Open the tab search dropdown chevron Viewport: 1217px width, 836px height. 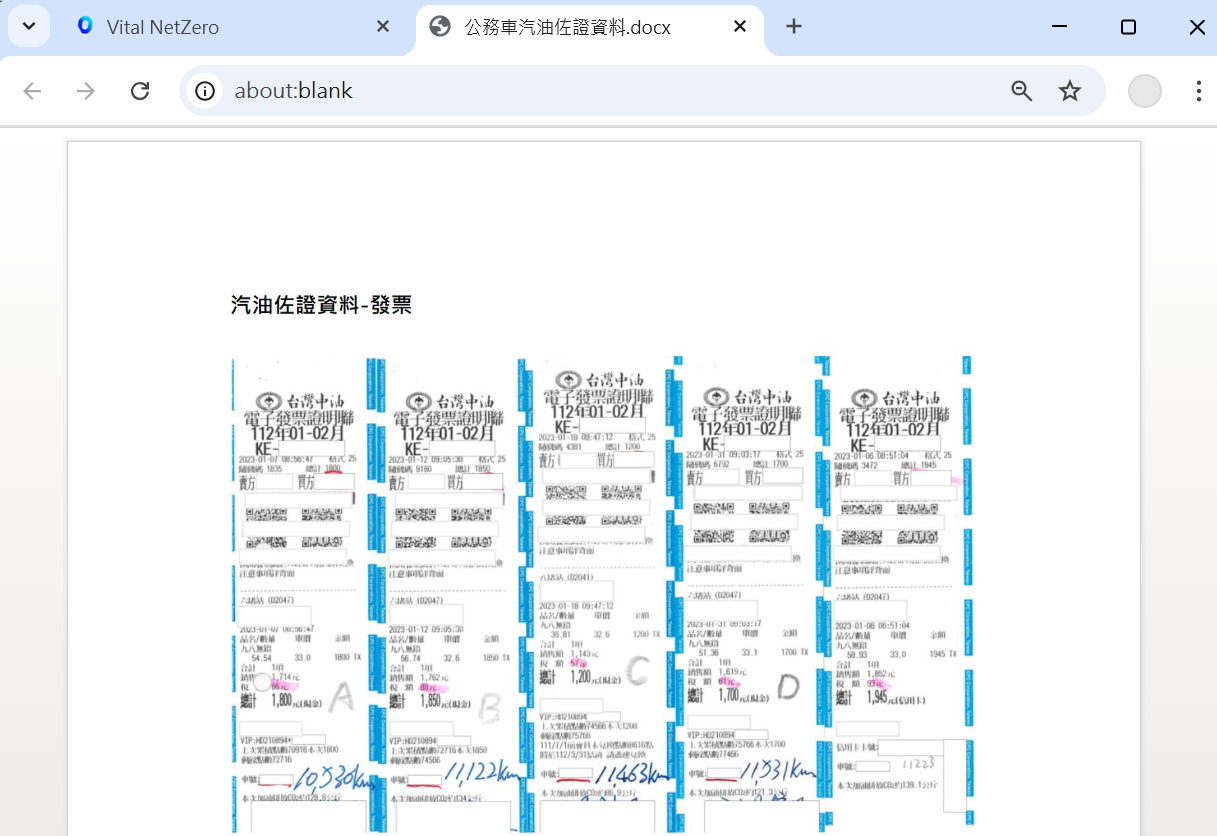click(x=29, y=26)
